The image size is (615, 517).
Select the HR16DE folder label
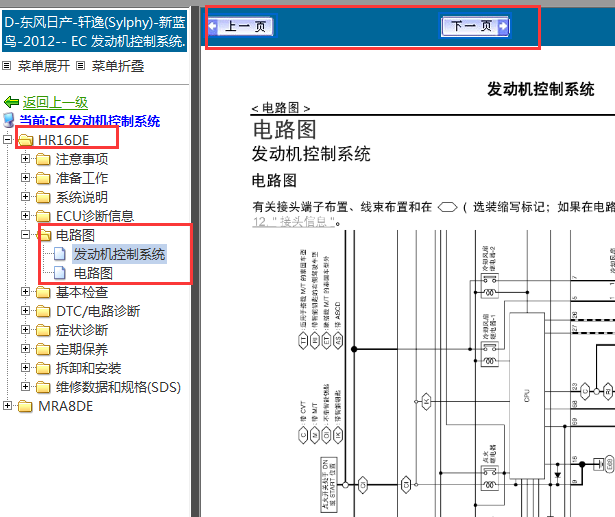click(64, 140)
